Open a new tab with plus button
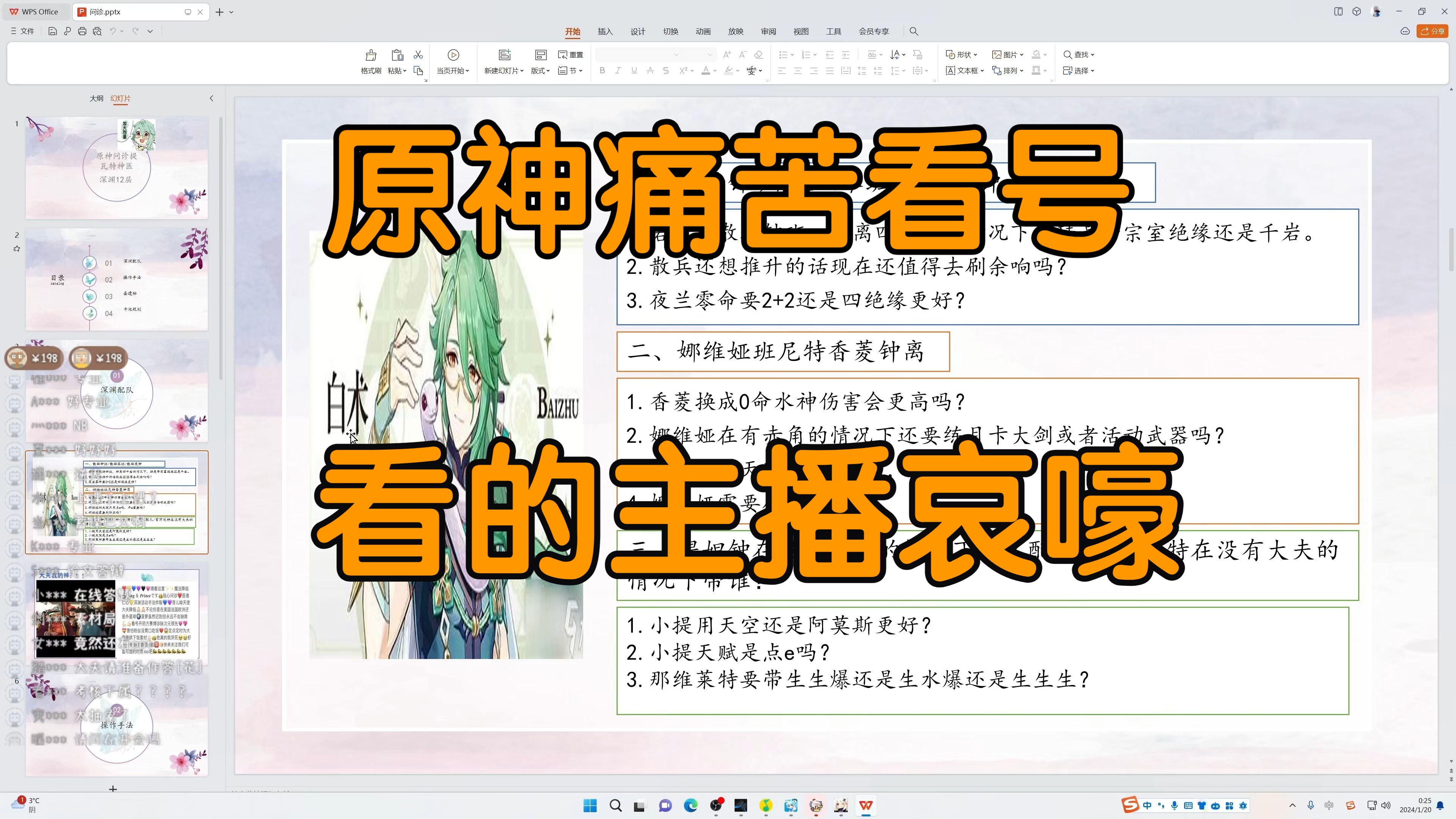 tap(219, 12)
